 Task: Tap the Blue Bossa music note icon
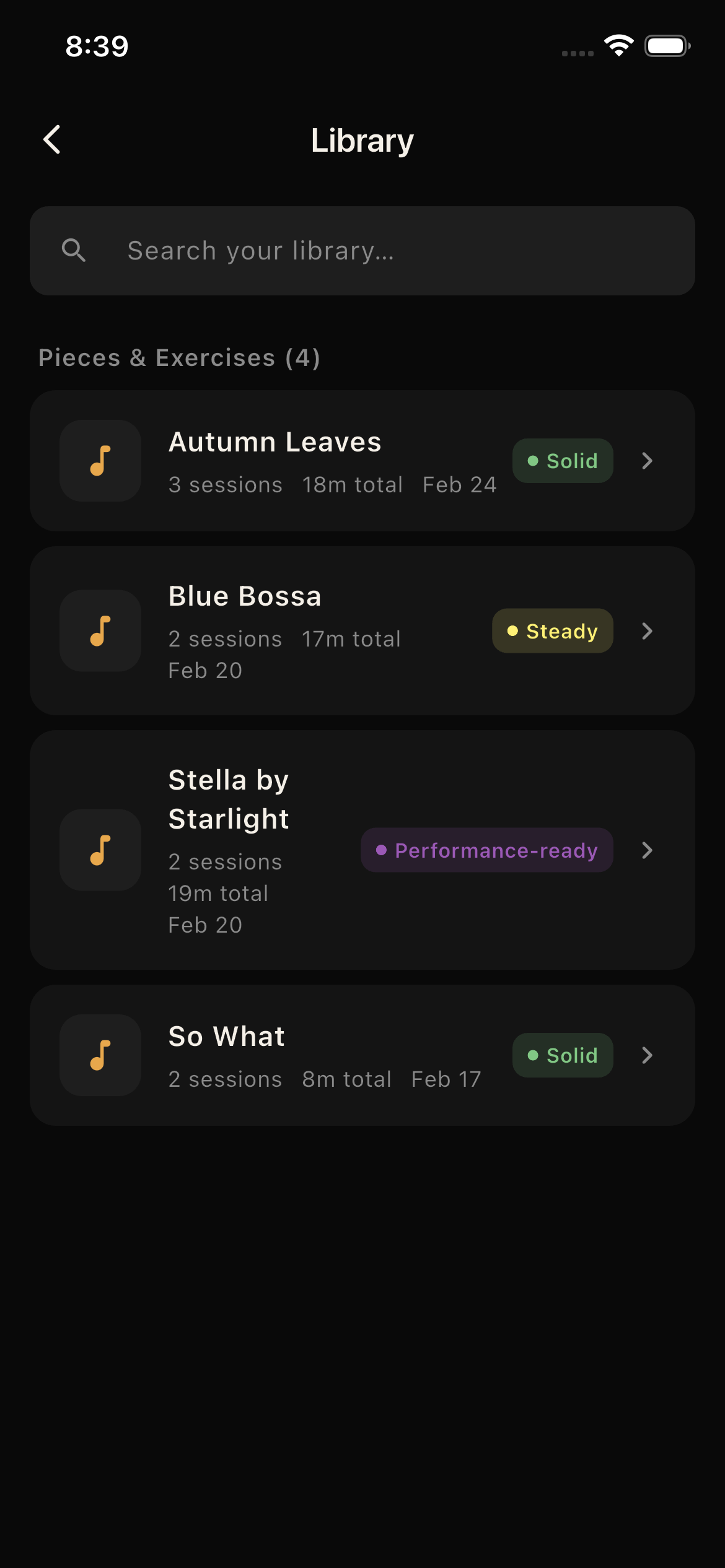pos(100,631)
